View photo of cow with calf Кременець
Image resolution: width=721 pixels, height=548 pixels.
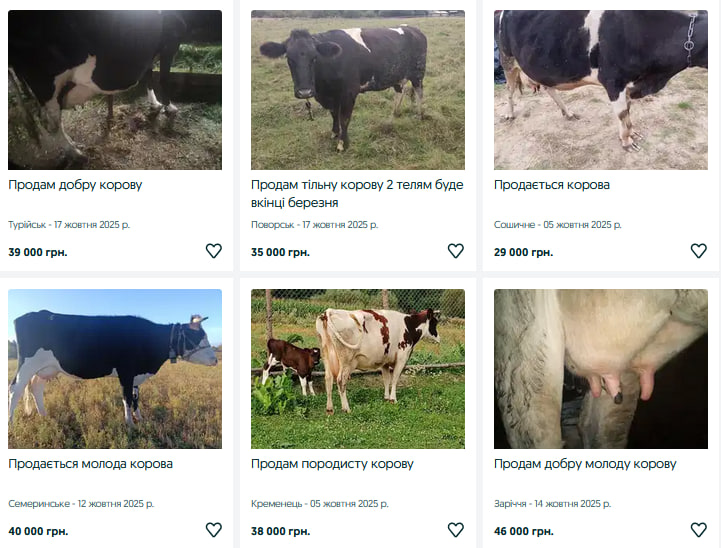(358, 369)
